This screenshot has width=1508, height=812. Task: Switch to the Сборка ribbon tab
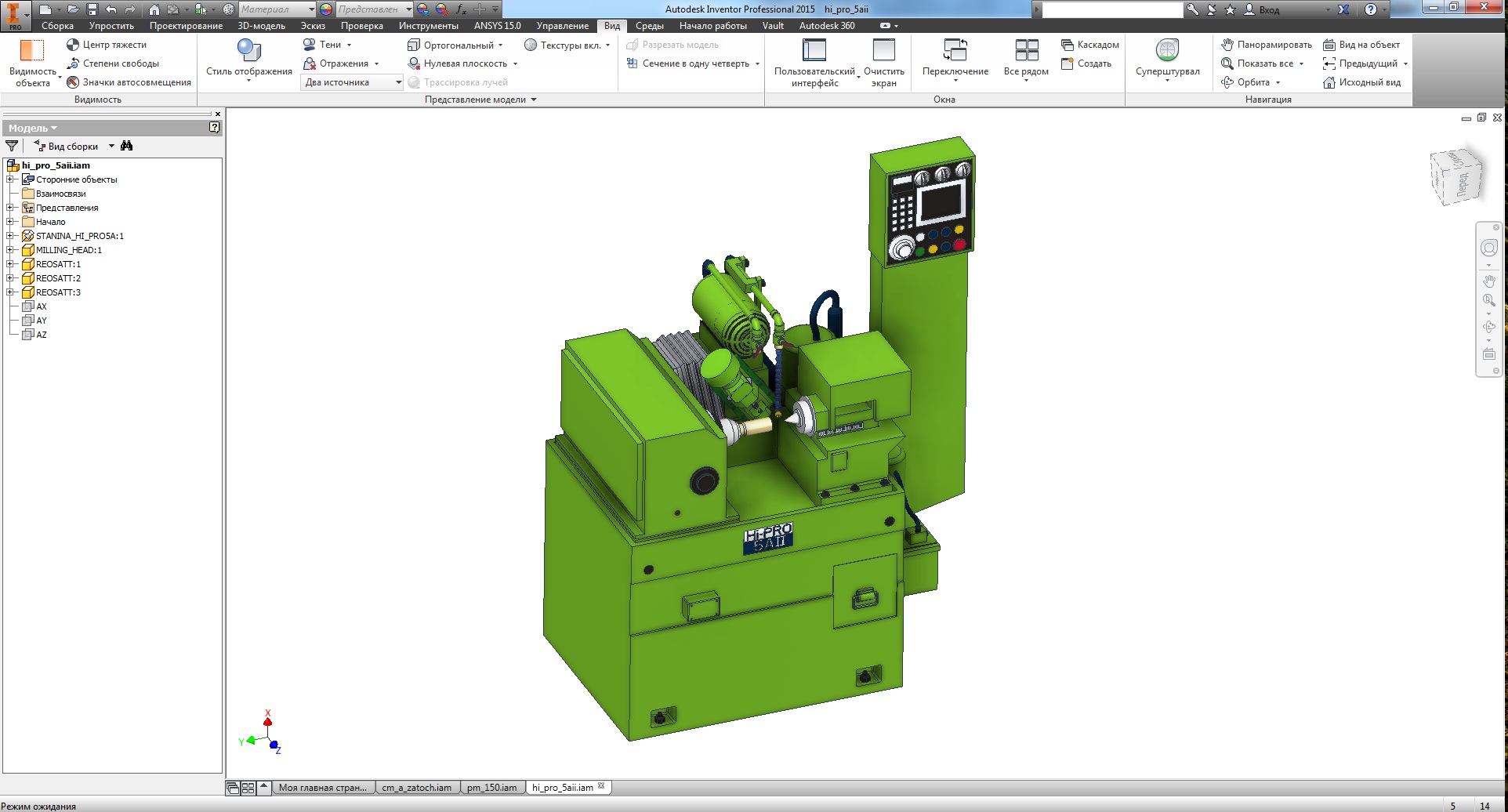coord(57,26)
